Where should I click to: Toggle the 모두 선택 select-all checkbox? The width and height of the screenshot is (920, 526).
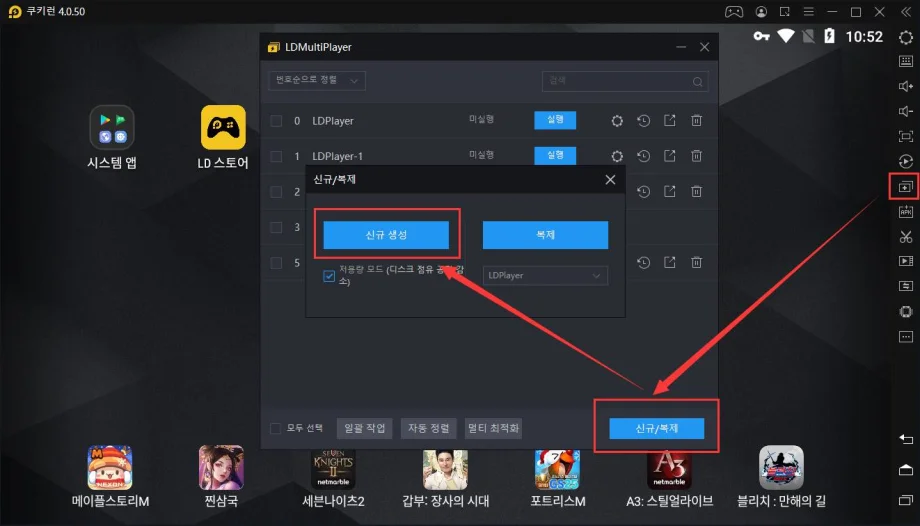point(275,429)
